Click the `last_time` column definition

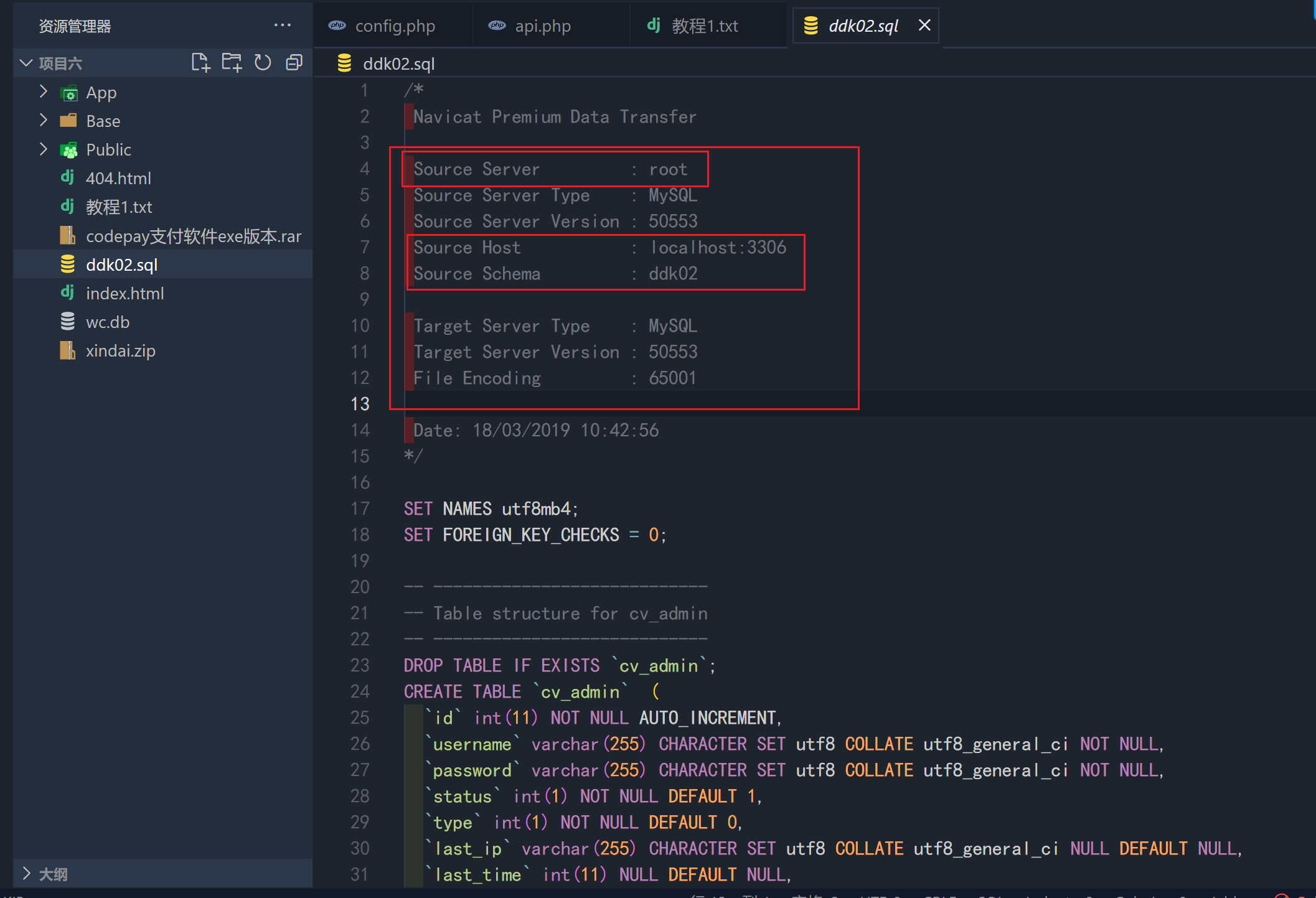[x=607, y=875]
